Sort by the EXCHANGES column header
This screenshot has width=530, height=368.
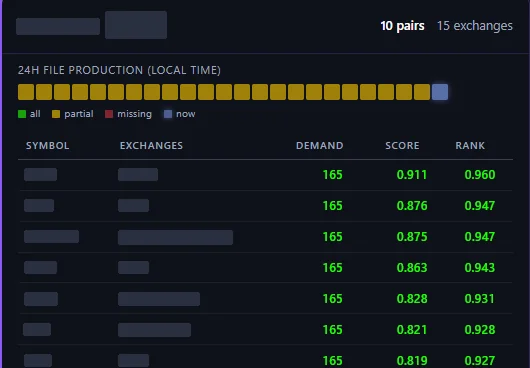point(151,146)
